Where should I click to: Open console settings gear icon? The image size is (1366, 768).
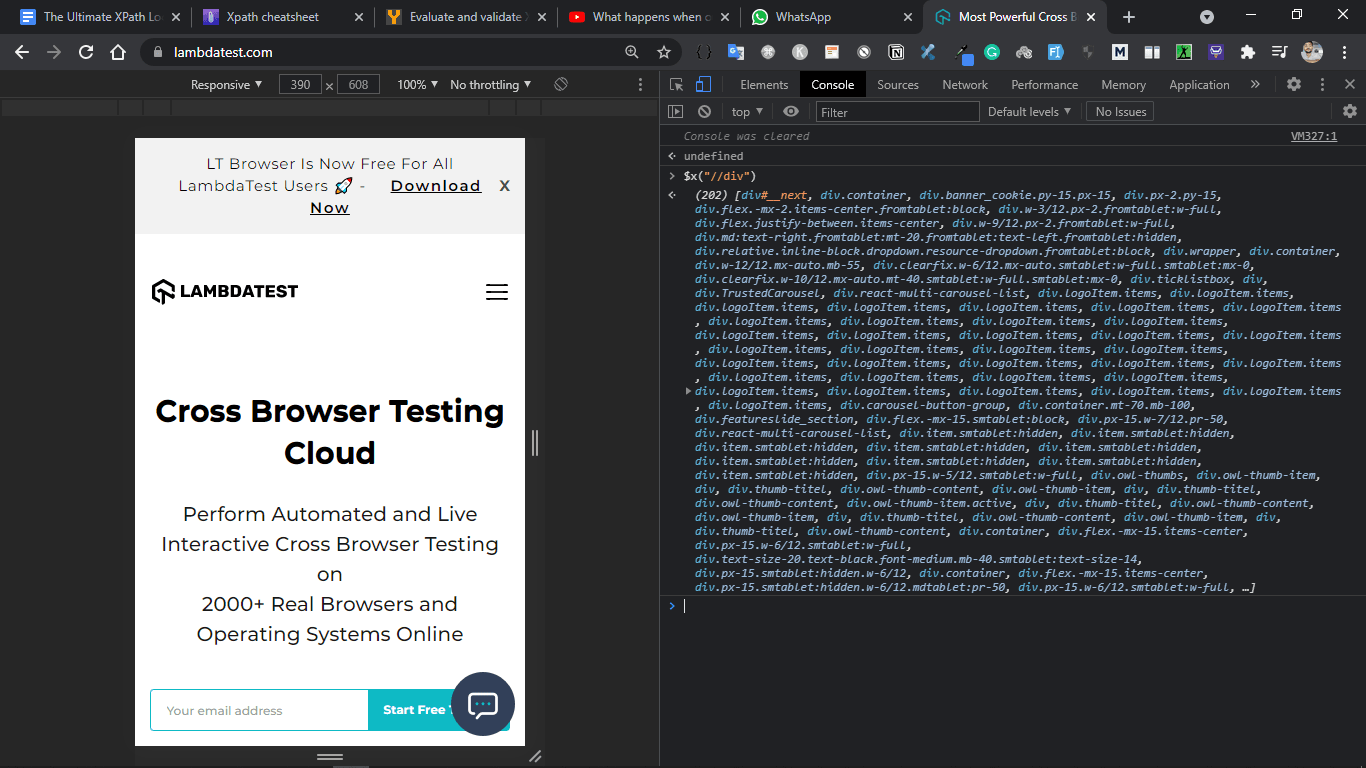[1350, 112]
